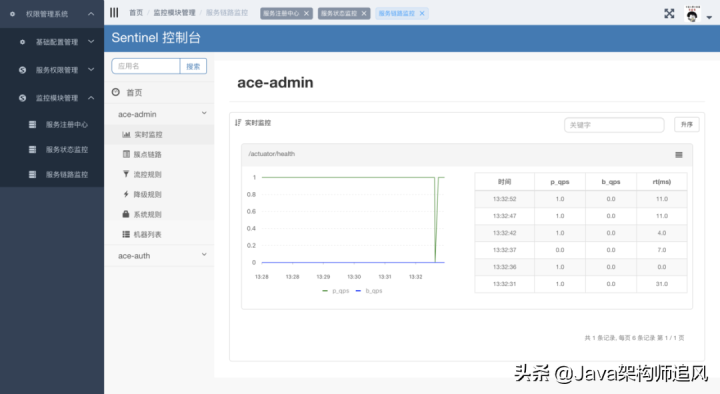
Task: Click the Sentinel 控制台 title
Action: tap(156, 38)
